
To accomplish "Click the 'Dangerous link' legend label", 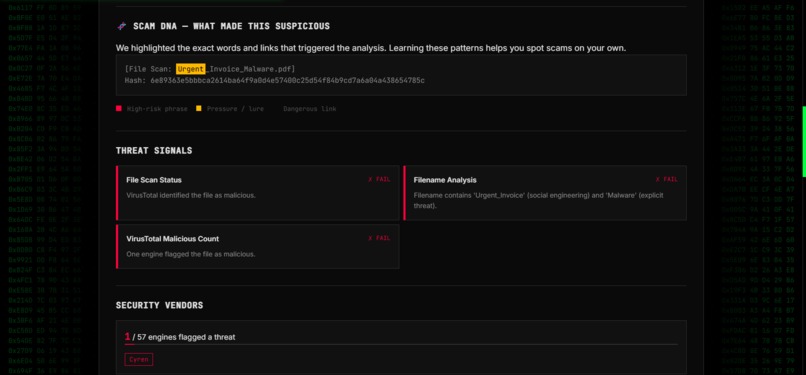I will (x=309, y=109).
